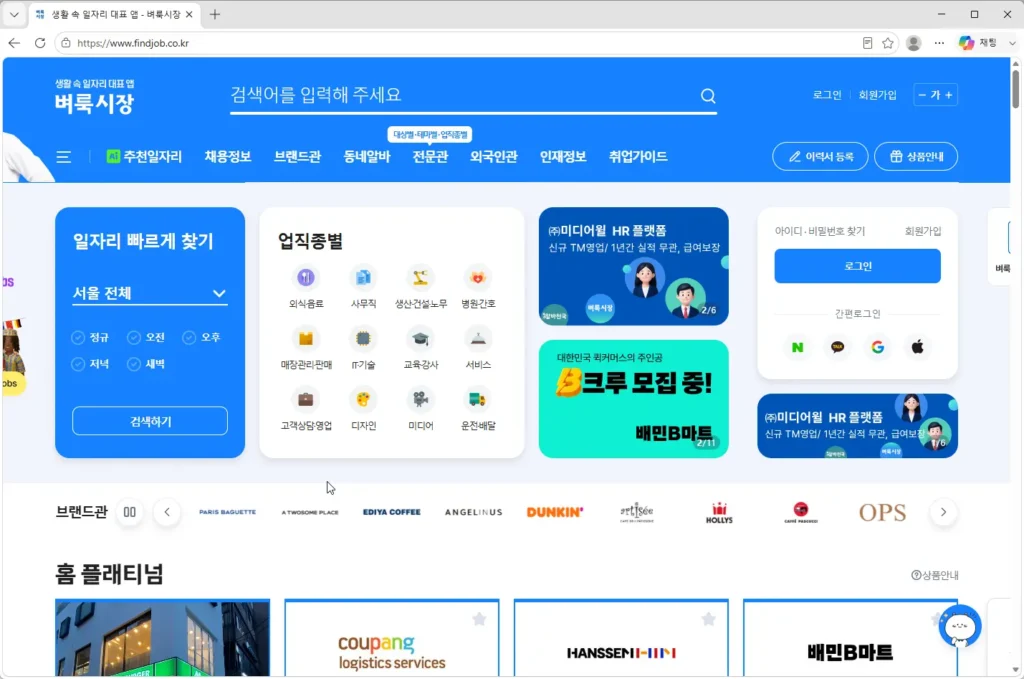
Task: Add page to browser favorites star
Action: pos(888,43)
